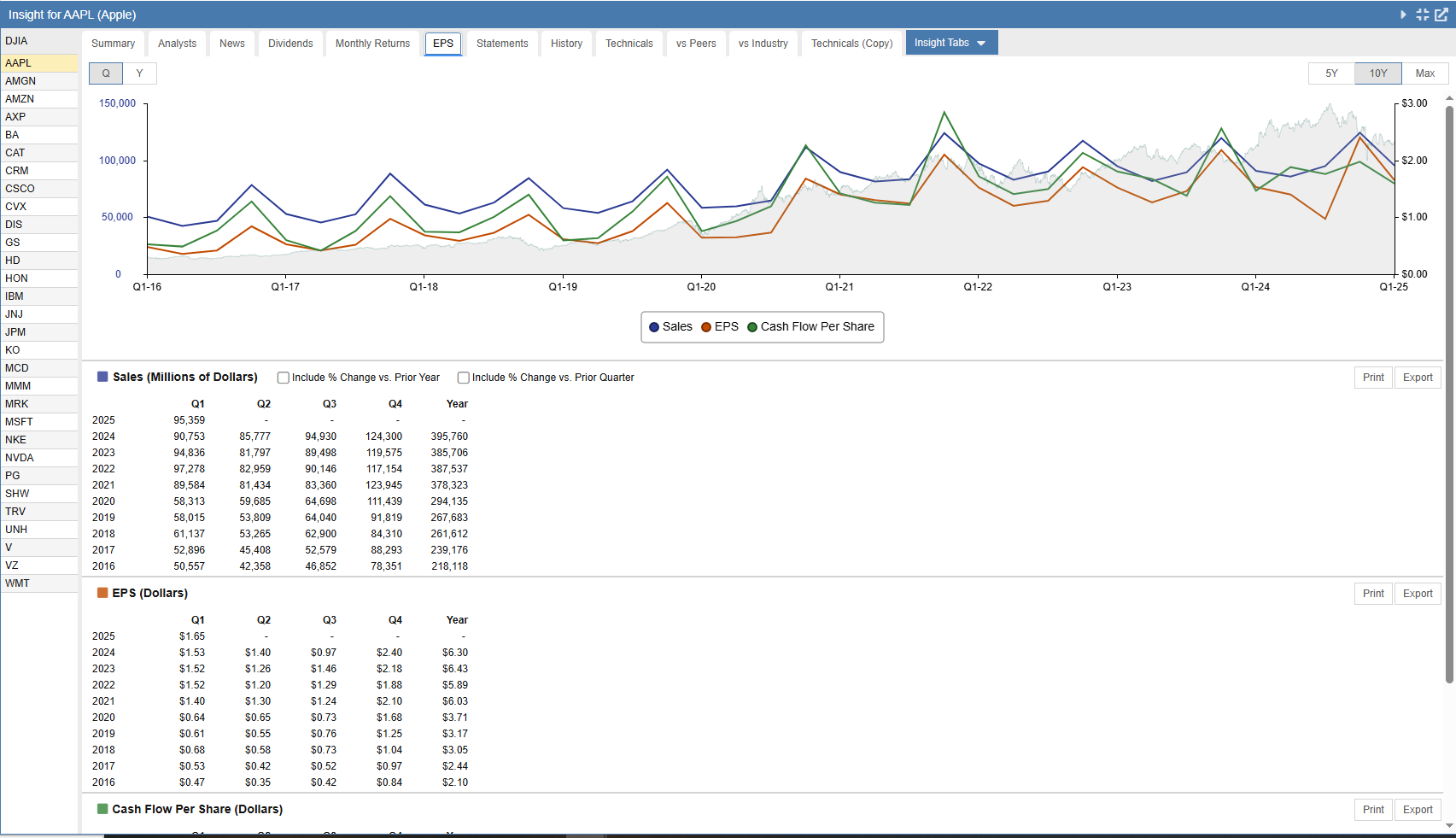Click the collapse/shrink panel icon
The image size is (1456, 838).
pos(1422,15)
